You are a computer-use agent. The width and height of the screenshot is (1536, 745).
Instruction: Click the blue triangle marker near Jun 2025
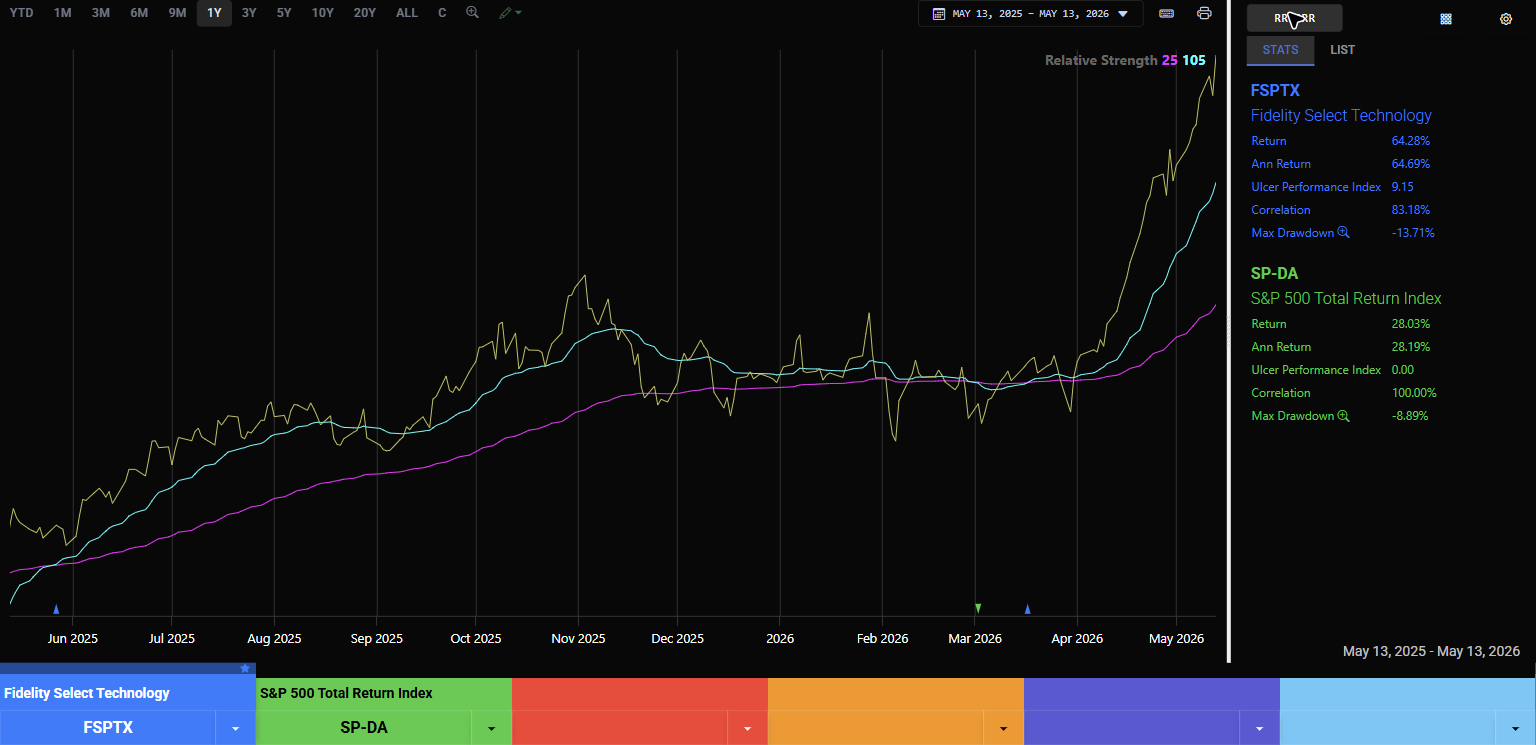(56, 608)
